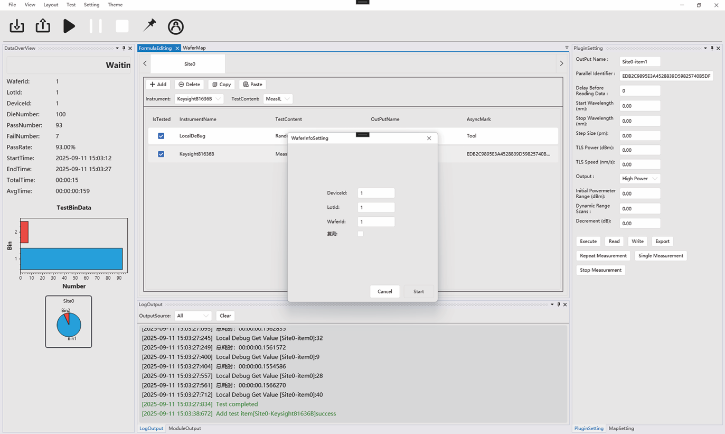Toggle the checkbox in WaferInfoSetting dialog
725x434 pixels.
(x=361, y=234)
